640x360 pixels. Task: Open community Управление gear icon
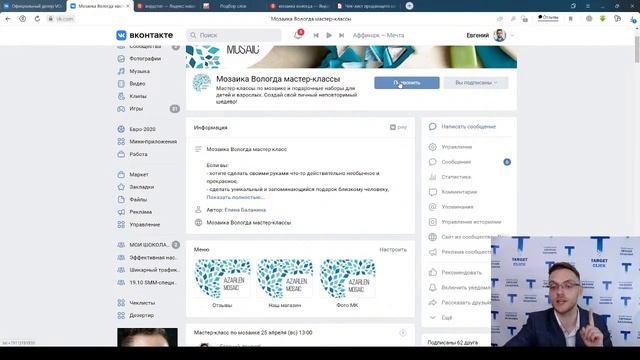point(433,147)
